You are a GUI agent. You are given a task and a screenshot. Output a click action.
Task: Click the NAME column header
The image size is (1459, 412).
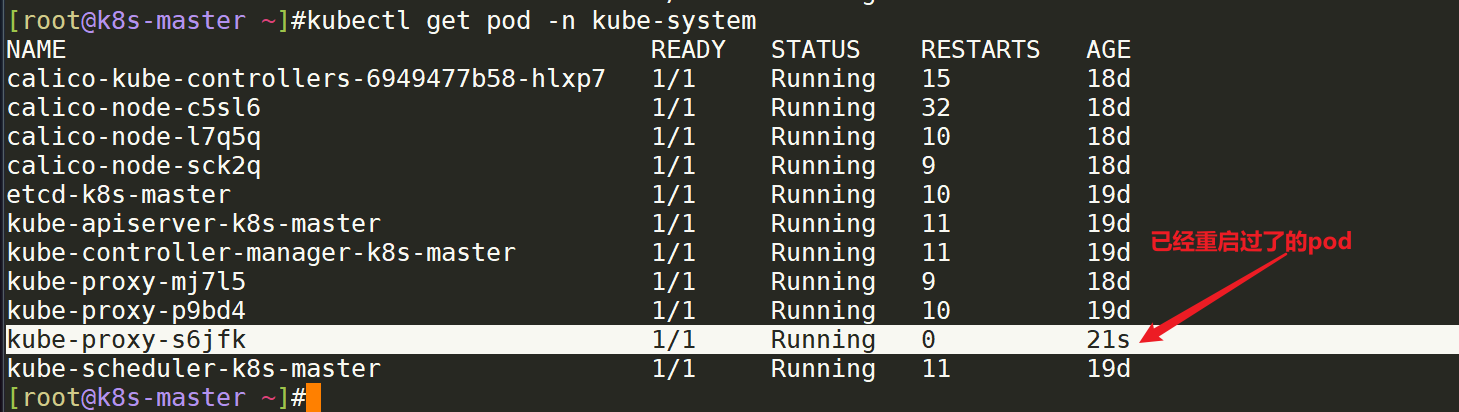pyautogui.click(x=36, y=50)
